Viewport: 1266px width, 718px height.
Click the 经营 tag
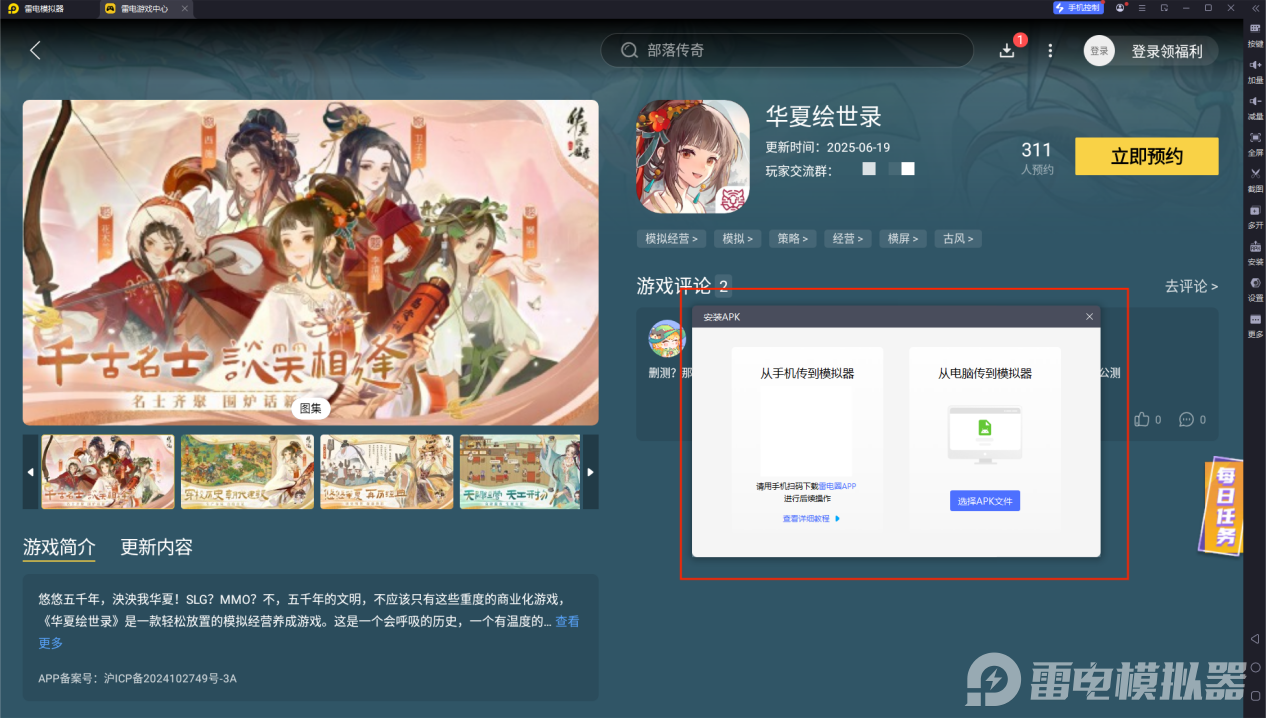pyautogui.click(x=848, y=239)
